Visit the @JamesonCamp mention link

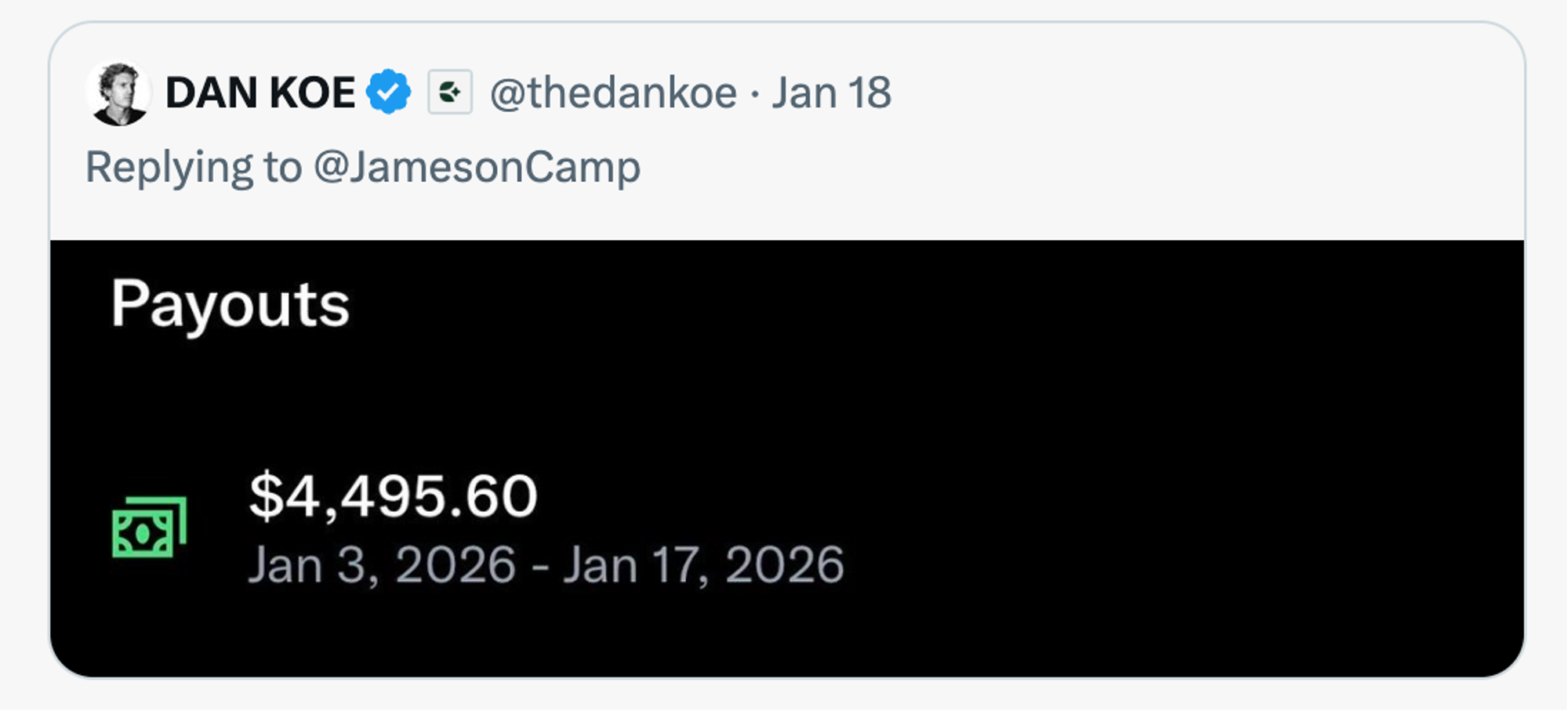pyautogui.click(x=477, y=167)
